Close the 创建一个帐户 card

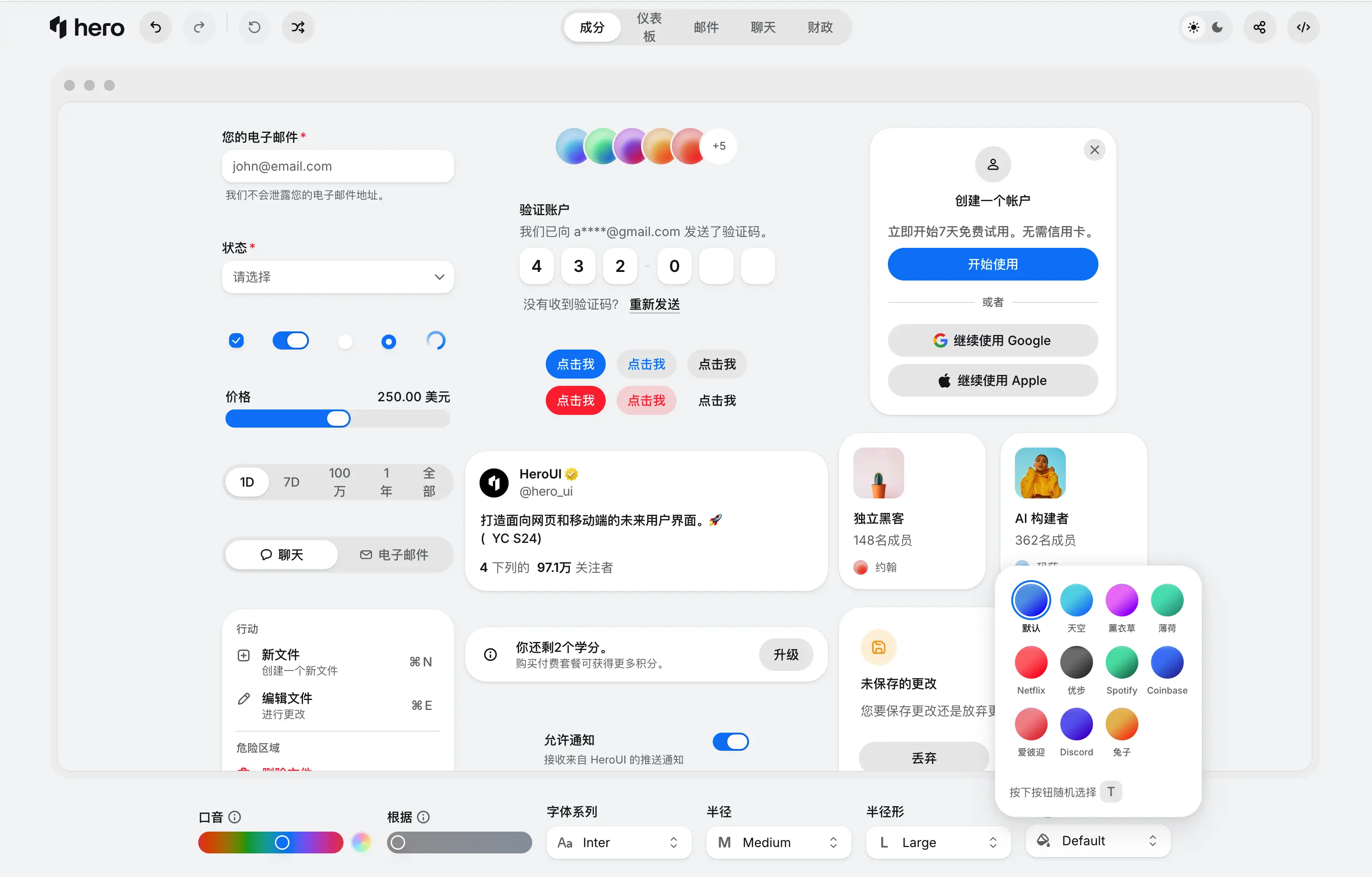tap(1094, 150)
